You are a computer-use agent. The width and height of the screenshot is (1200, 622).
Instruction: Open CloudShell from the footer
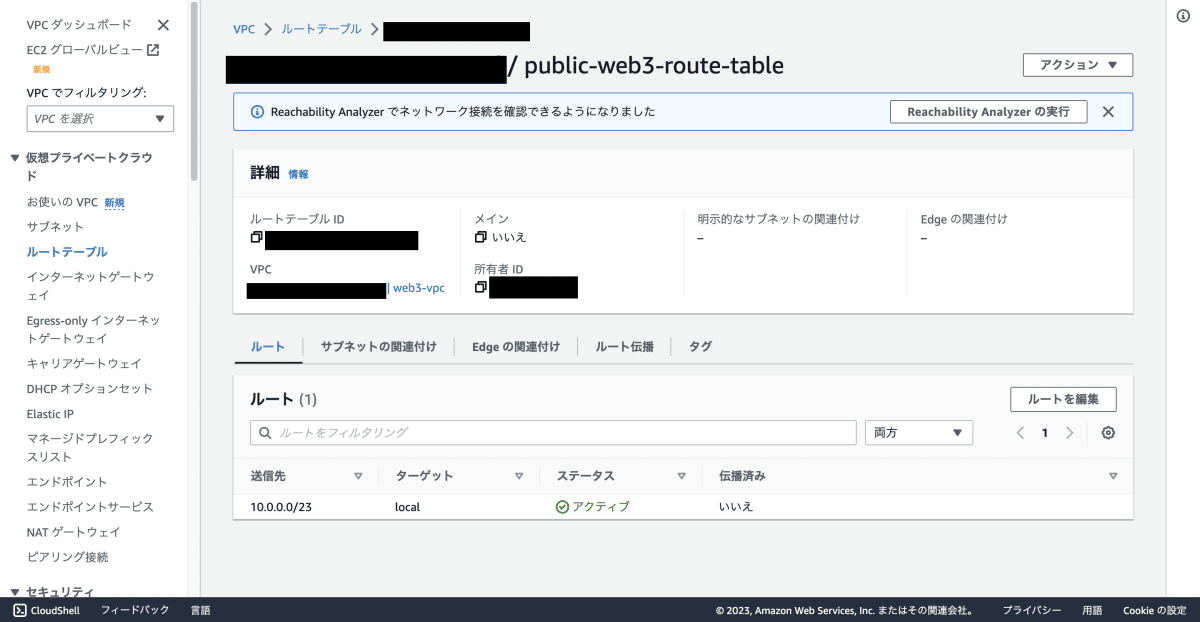pos(46,610)
